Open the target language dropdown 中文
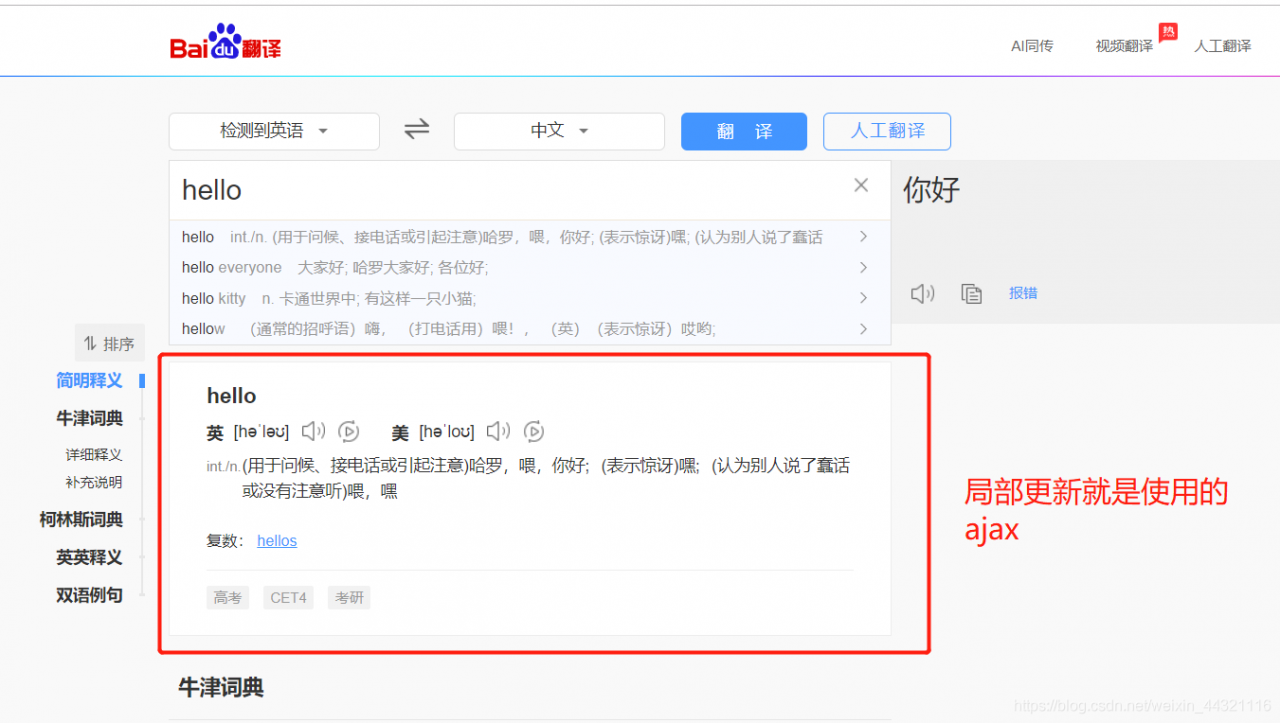1280x723 pixels. 558,131
